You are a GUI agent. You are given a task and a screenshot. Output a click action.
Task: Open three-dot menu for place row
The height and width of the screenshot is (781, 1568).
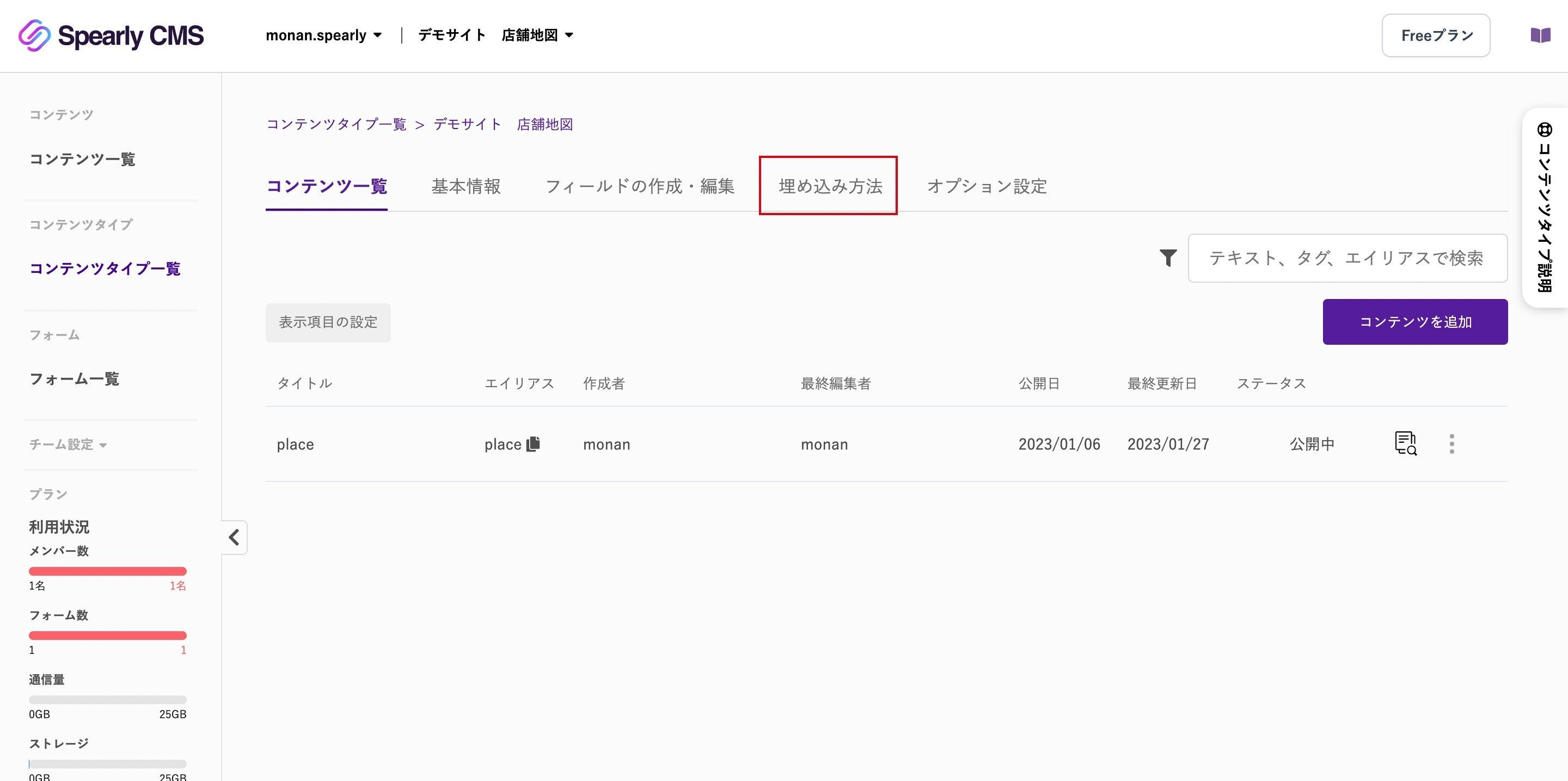(1451, 444)
